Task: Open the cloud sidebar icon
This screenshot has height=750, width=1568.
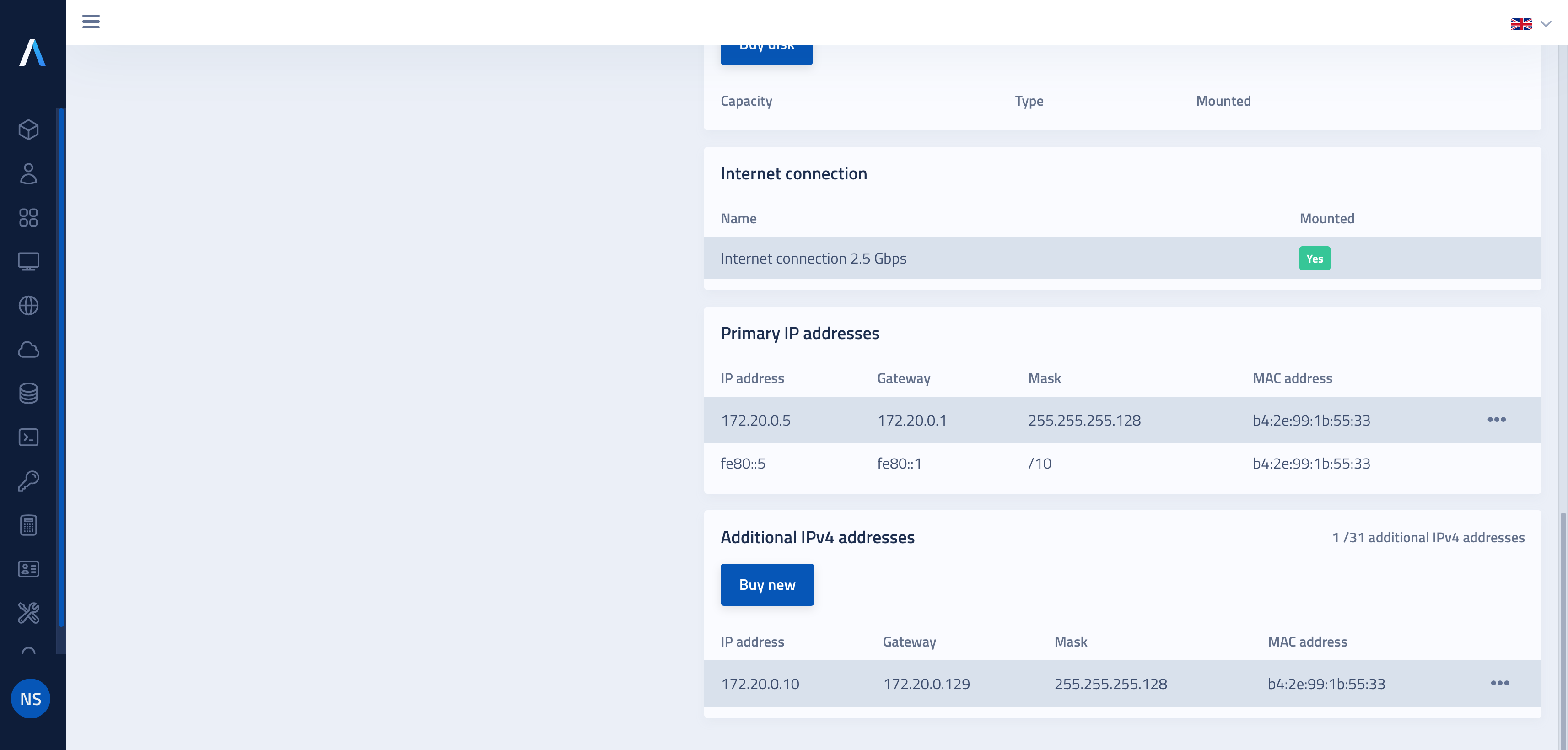Action: 29,350
